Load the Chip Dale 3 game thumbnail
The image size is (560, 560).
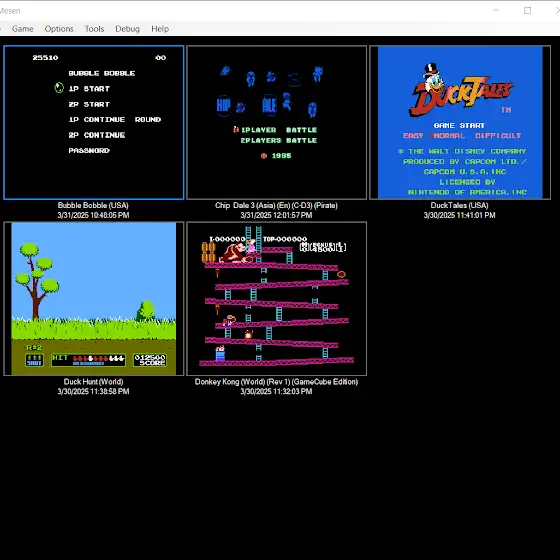pos(276,122)
